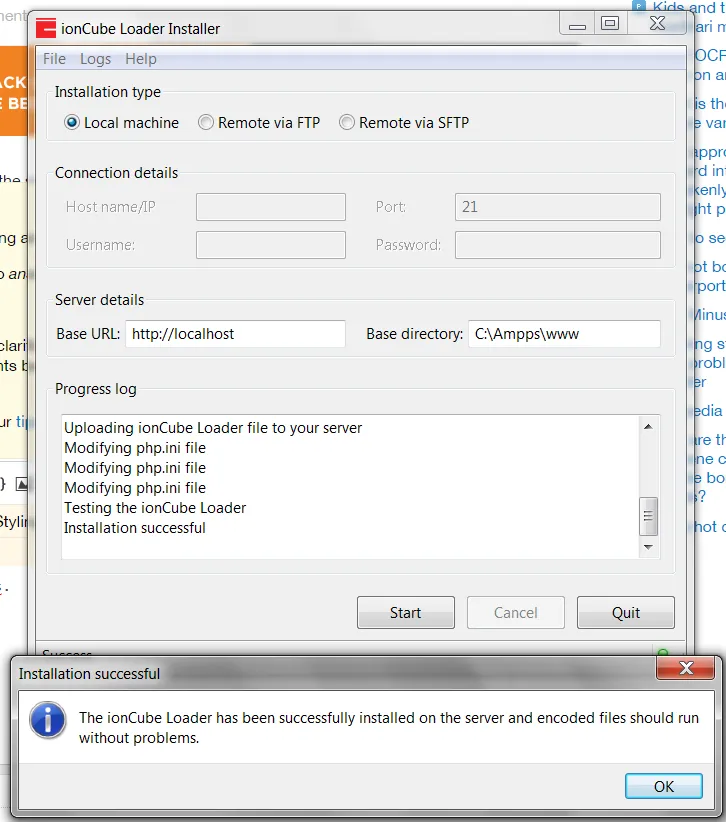726x822 pixels.
Task: Minimize the ionCube Loader Installer window
Action: point(577,24)
